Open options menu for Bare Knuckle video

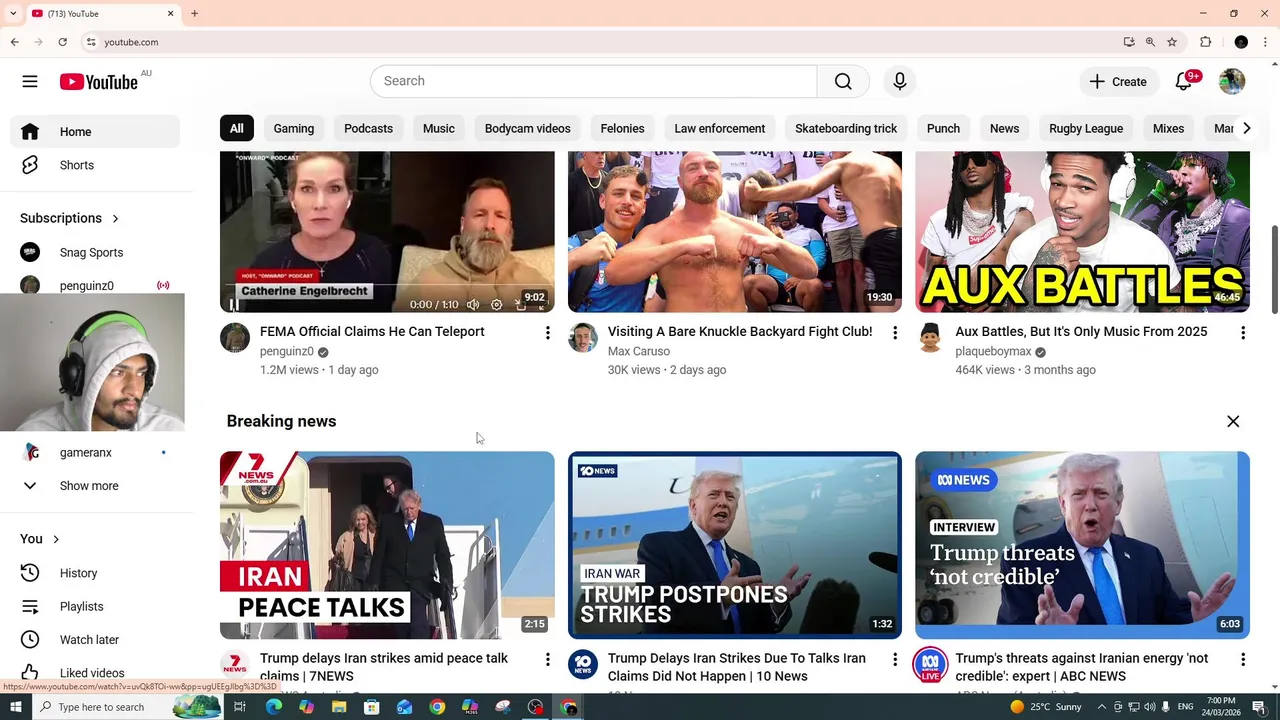pos(895,333)
